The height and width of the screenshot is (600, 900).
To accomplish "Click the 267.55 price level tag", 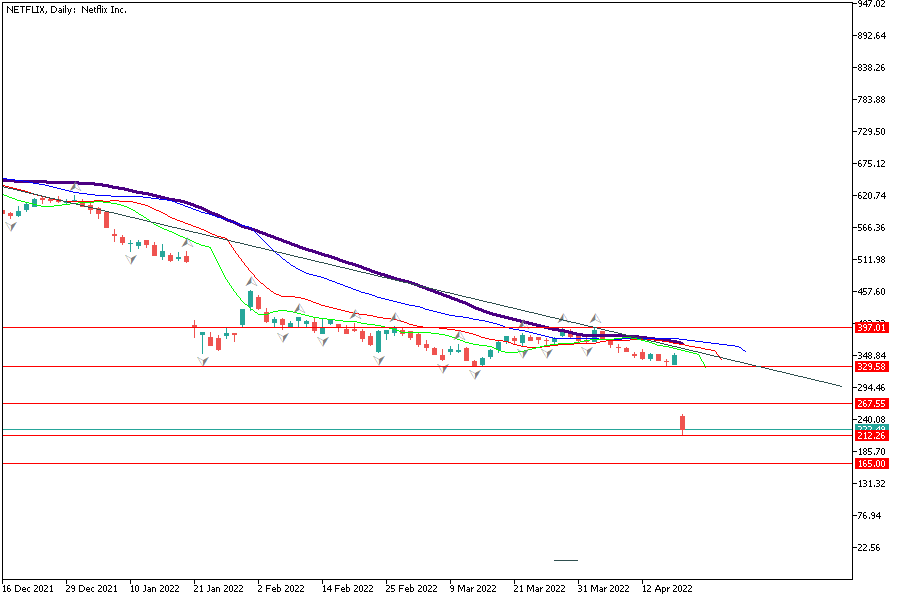I will (872, 404).
